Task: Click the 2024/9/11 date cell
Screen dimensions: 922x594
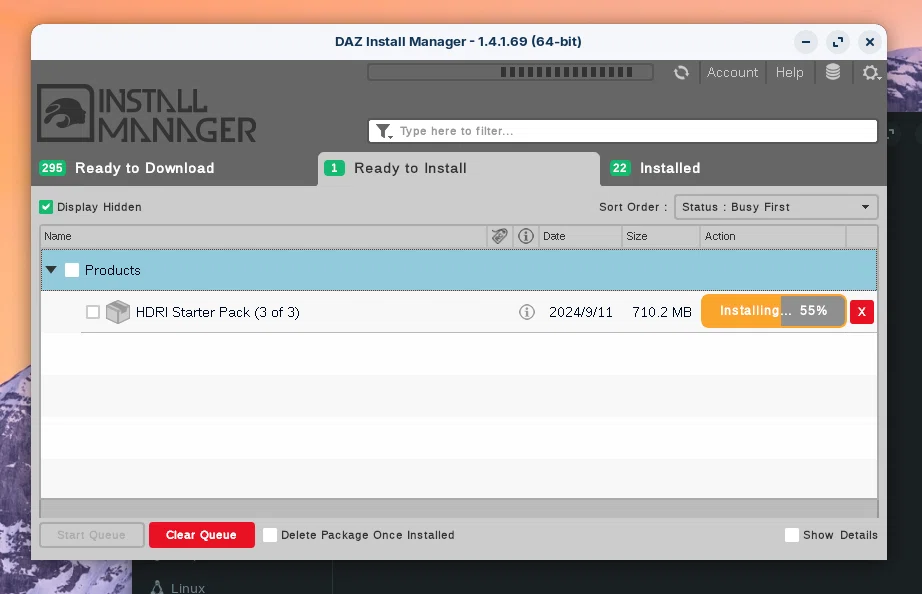Action: coord(580,312)
